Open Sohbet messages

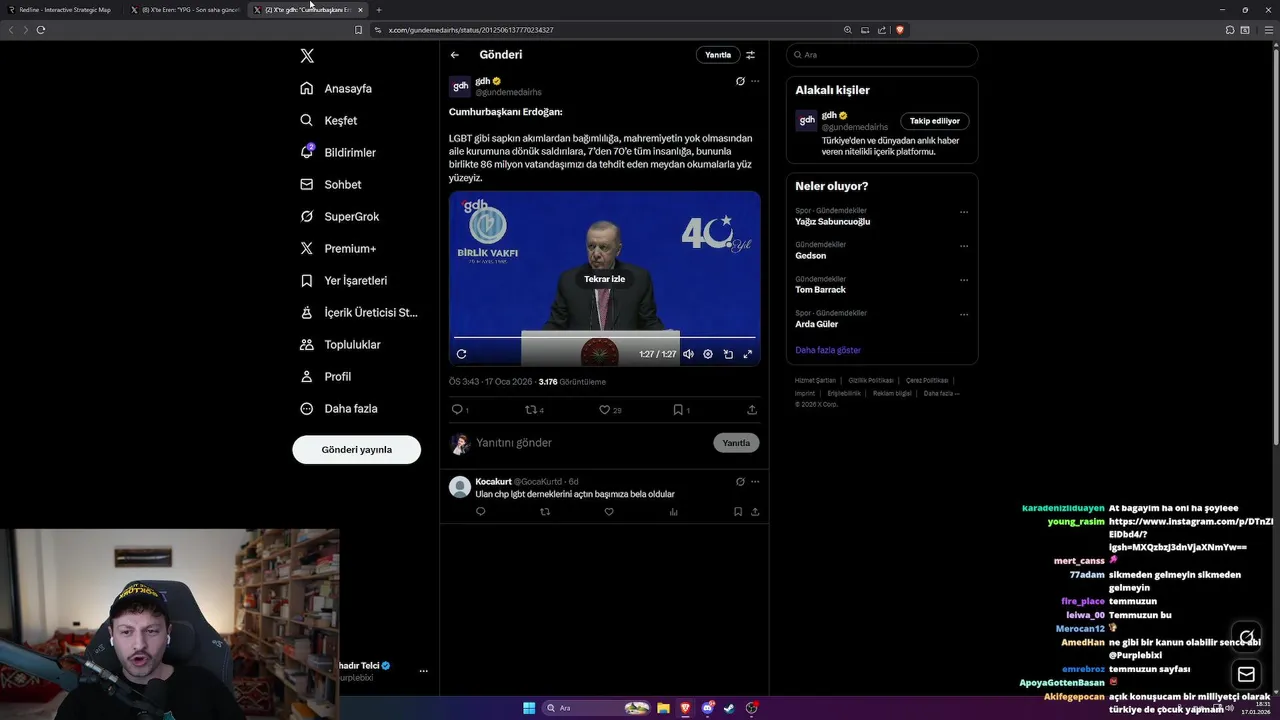click(331, 184)
